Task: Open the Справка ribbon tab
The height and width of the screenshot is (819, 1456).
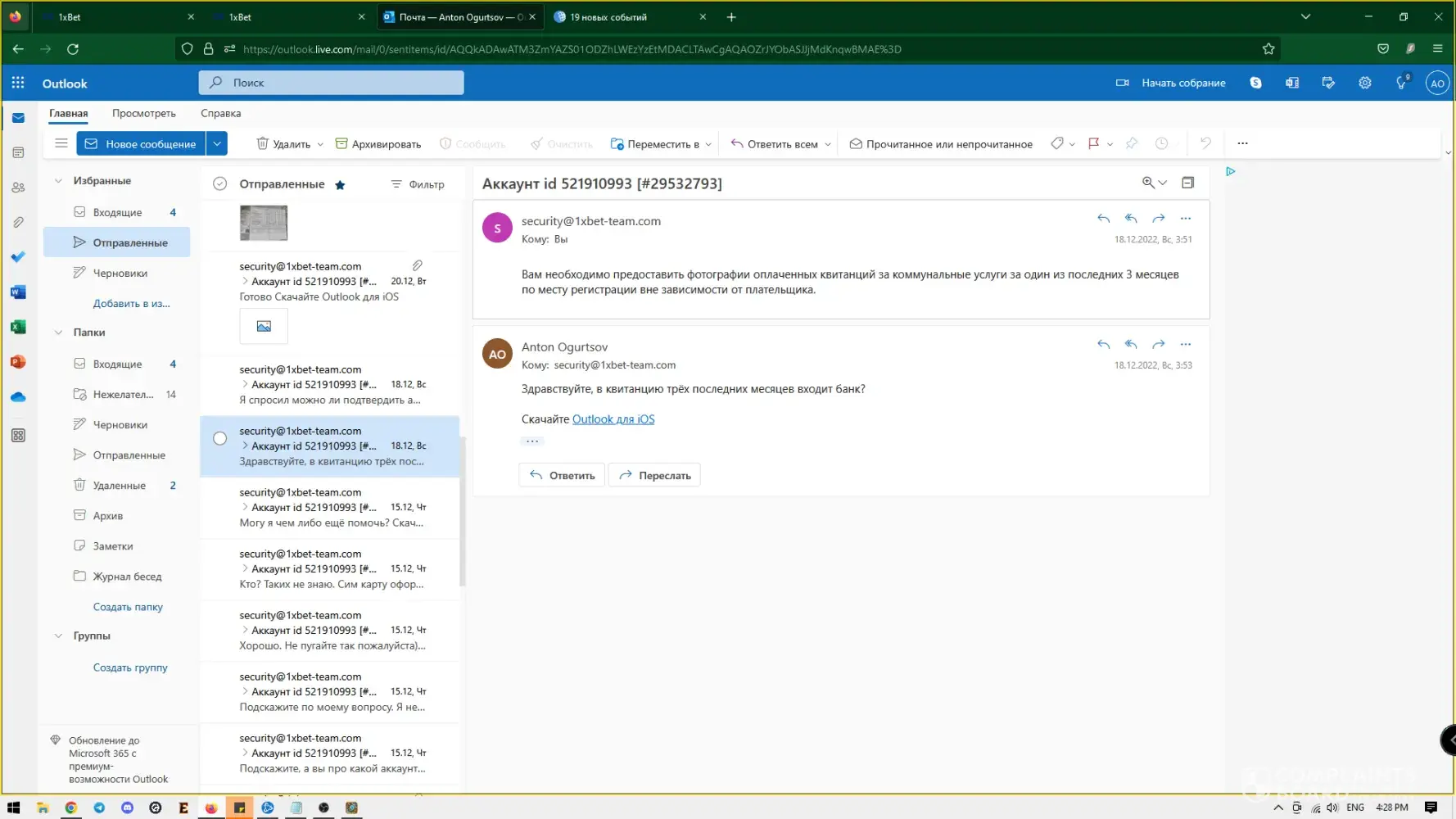Action: tap(220, 113)
